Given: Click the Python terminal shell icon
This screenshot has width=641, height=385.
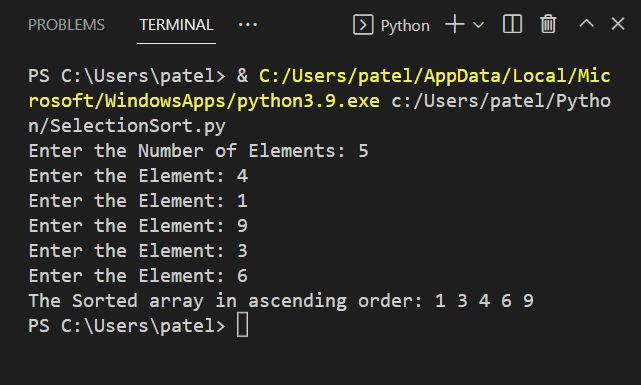Looking at the screenshot, I should pyautogui.click(x=363, y=25).
